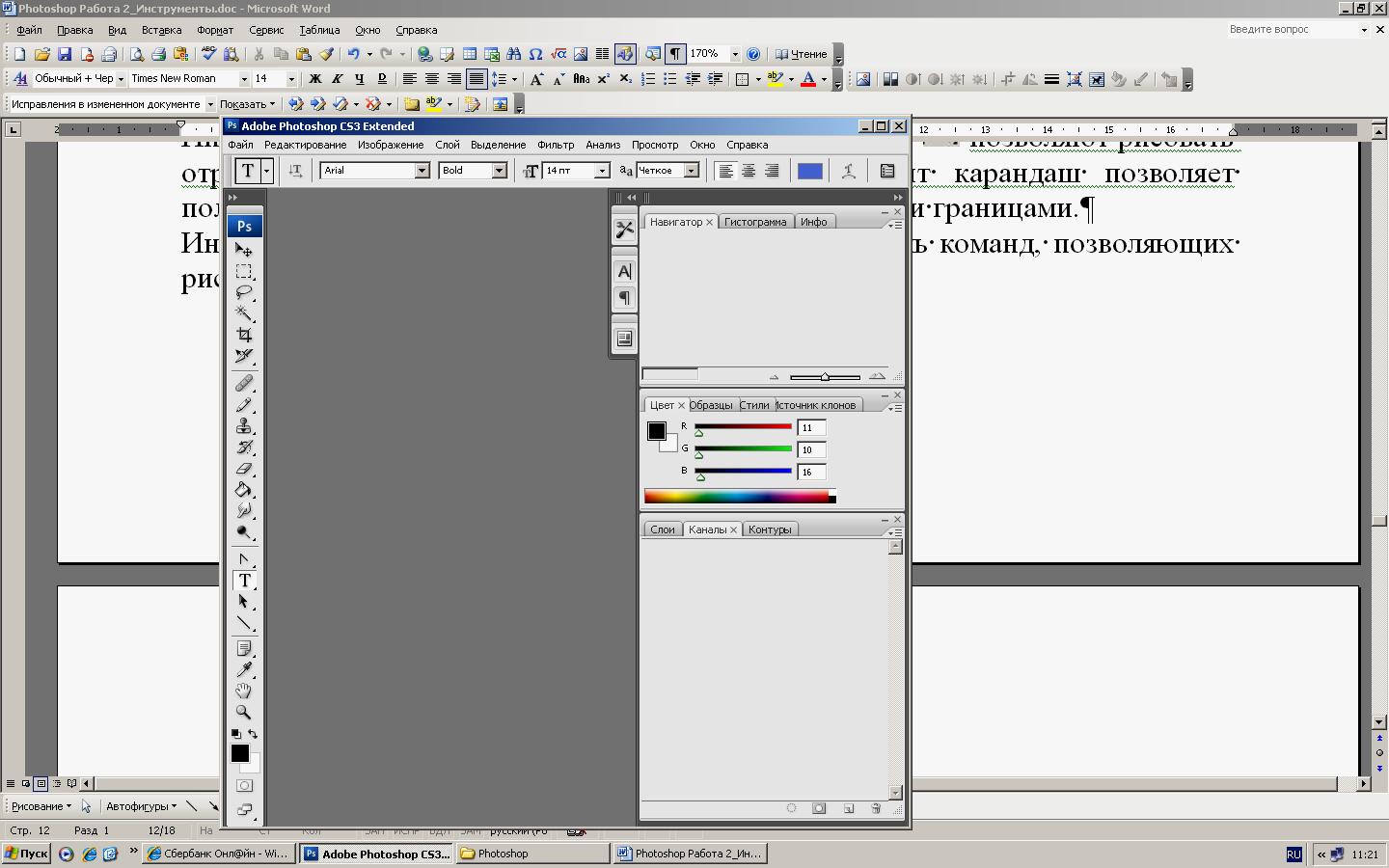Open the Пуск start button
Screen dimensions: 1389x868
(26, 854)
